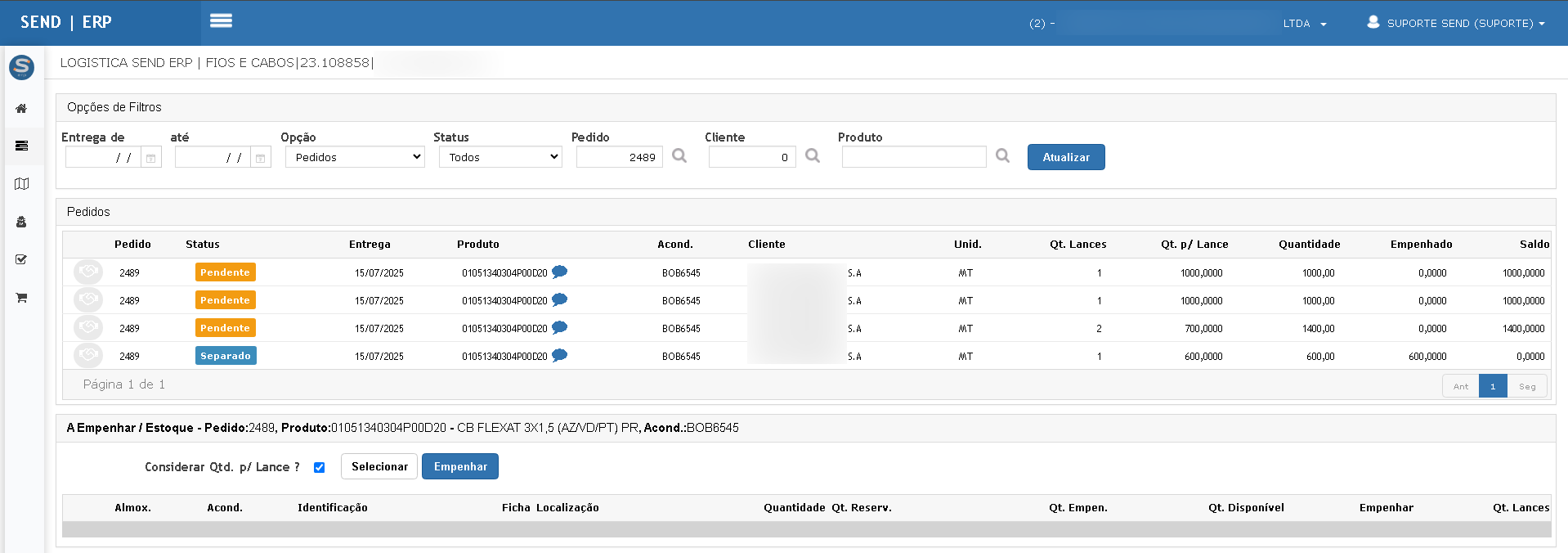Click Localização column header

click(x=567, y=507)
